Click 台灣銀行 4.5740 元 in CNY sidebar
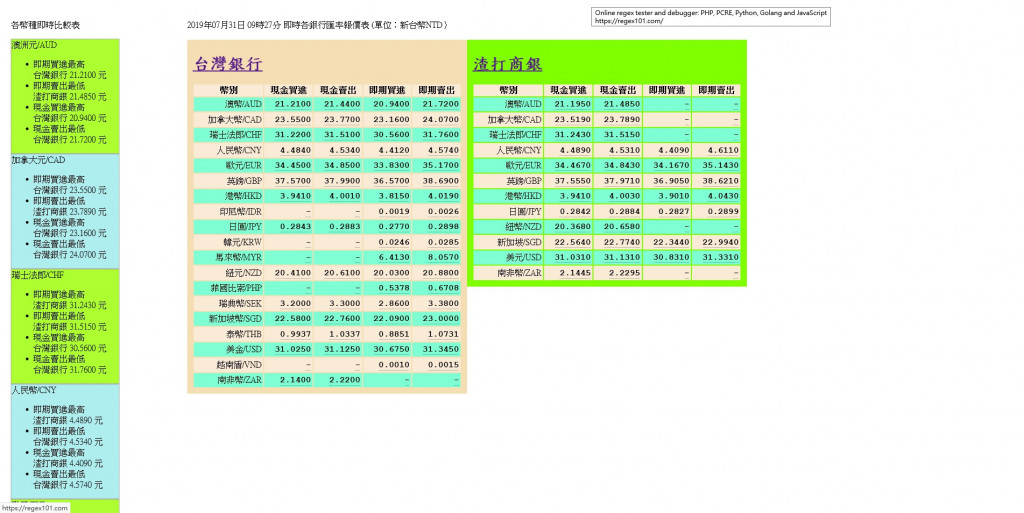This screenshot has width=1024, height=513. point(68,485)
